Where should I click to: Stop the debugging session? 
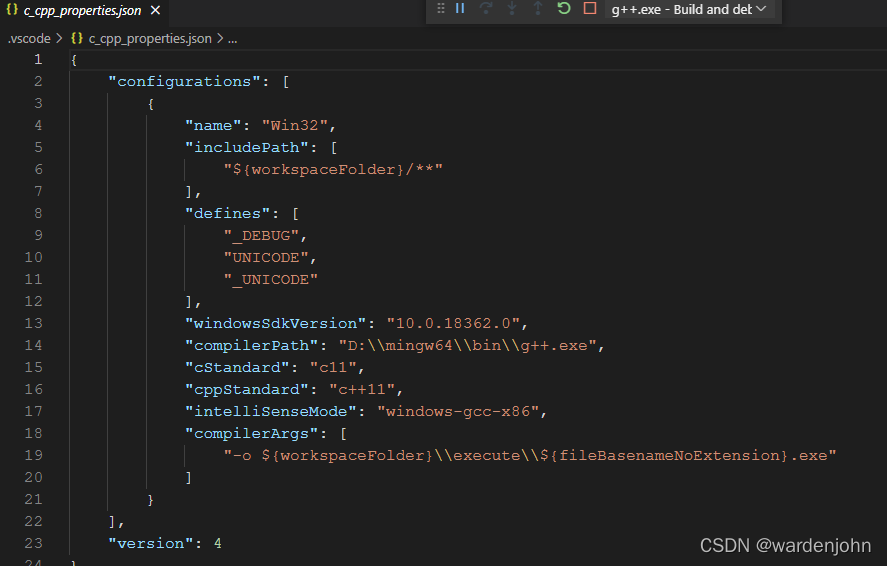pyautogui.click(x=590, y=8)
